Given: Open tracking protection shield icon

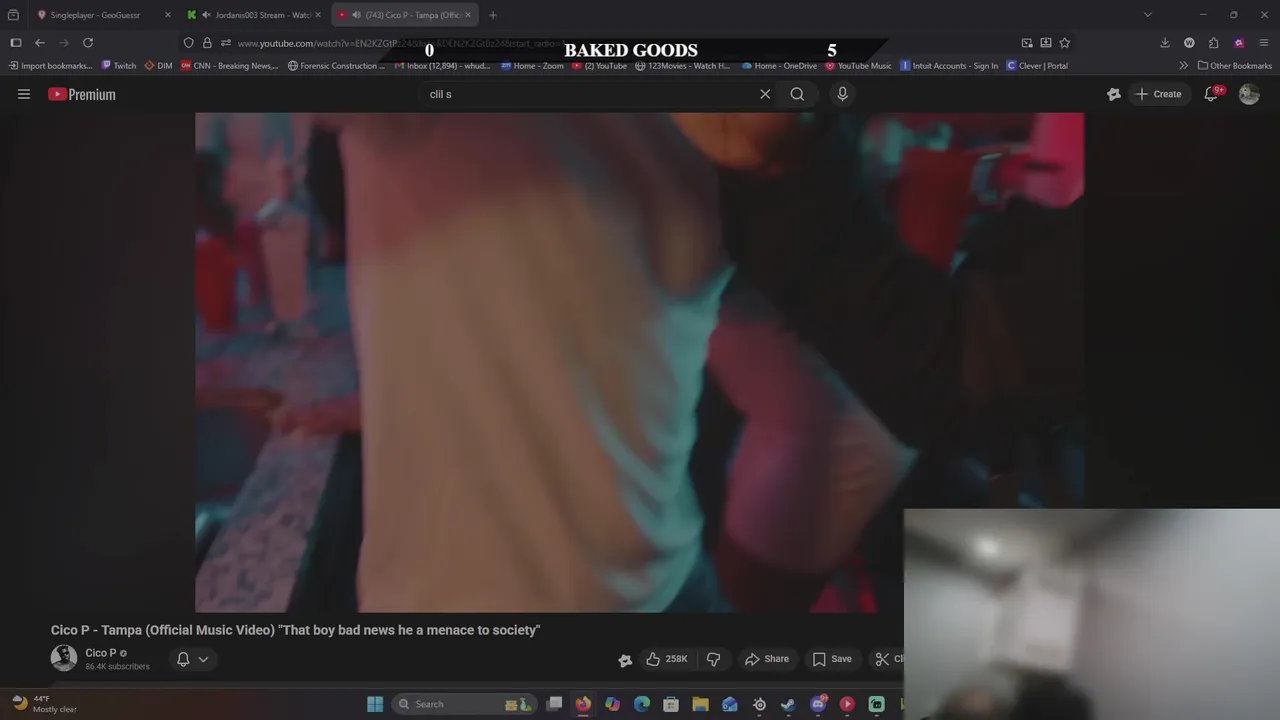Looking at the screenshot, I should 188,43.
